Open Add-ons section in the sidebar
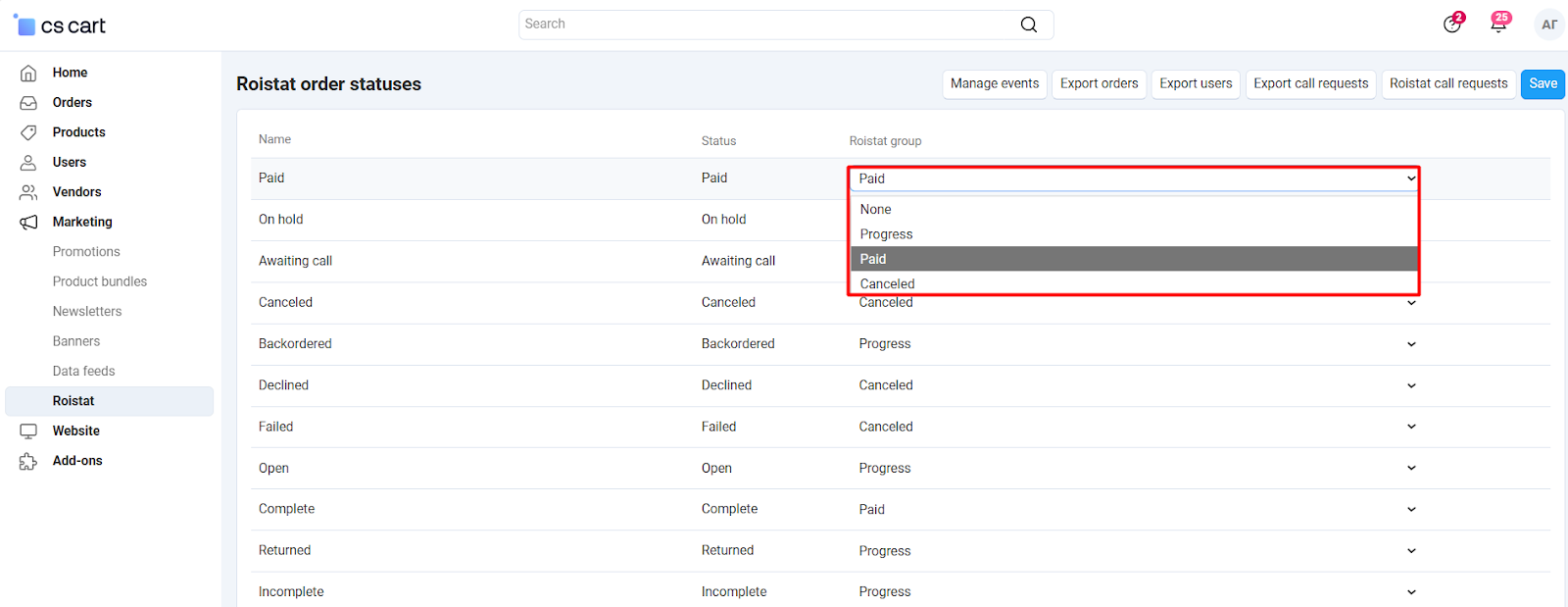Screen dimensions: 1568x607 77,461
